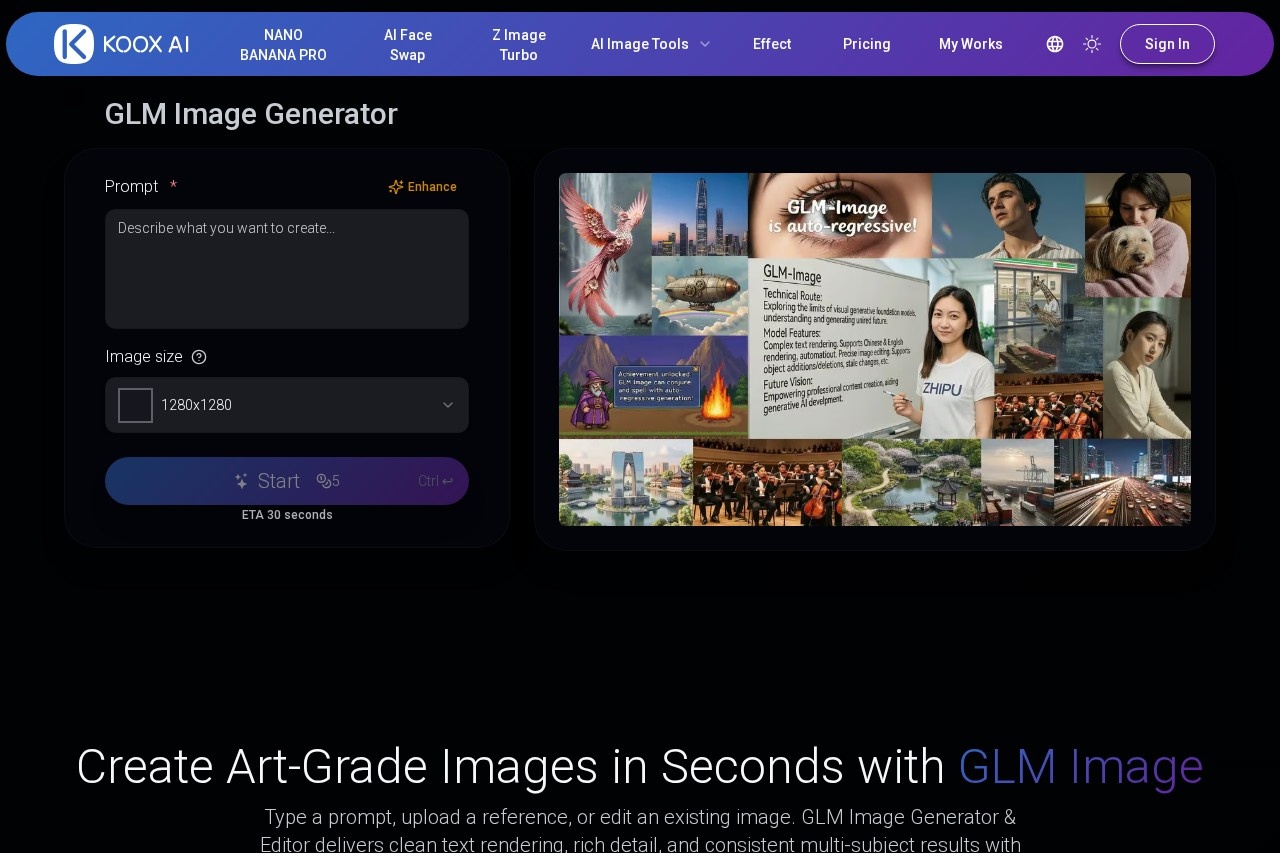Toggle the Enhance prompt option
This screenshot has width=1280, height=853.
tap(422, 187)
